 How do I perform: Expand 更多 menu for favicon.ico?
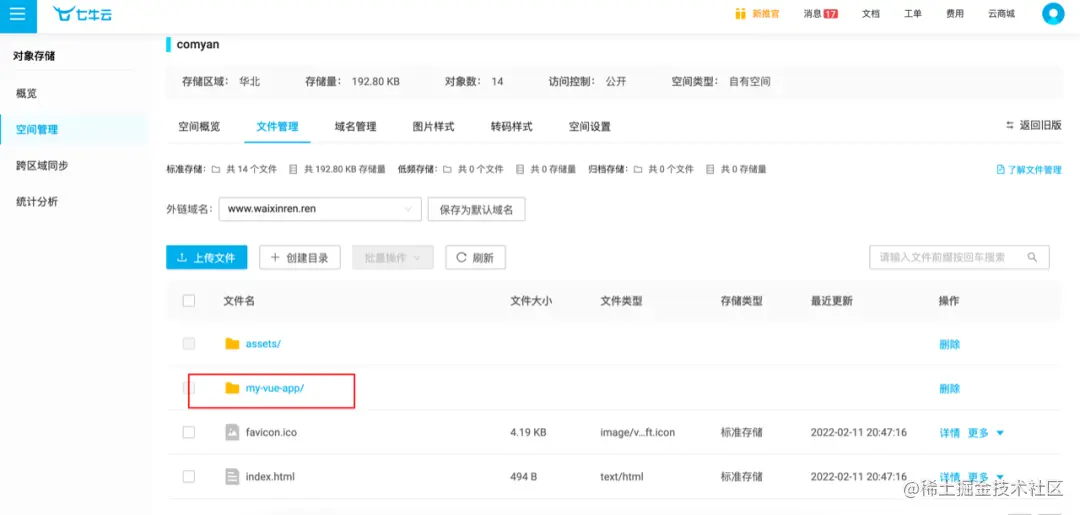pos(986,433)
